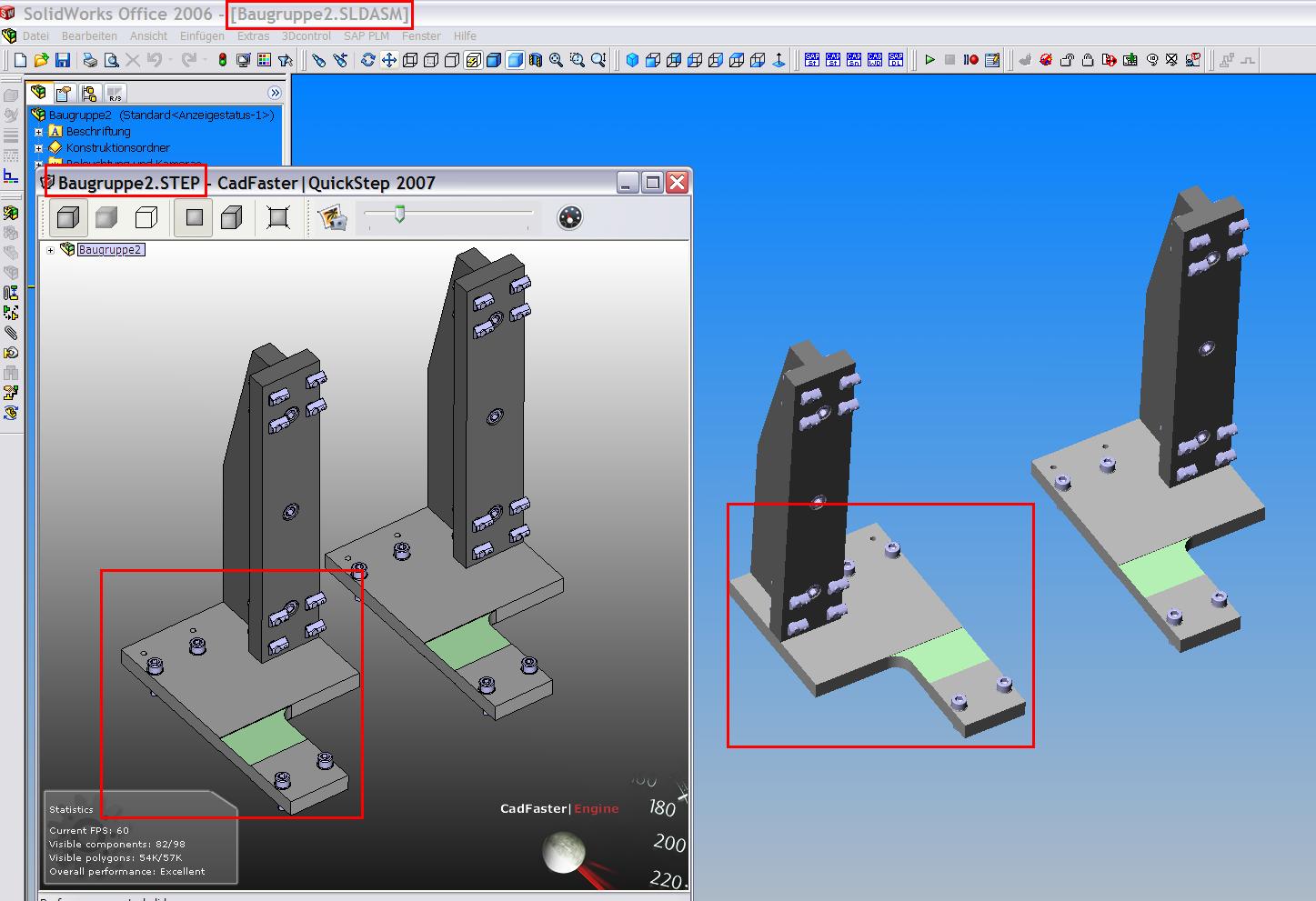Click the red Record macro icon
The width and height of the screenshot is (1316, 901).
(970, 60)
